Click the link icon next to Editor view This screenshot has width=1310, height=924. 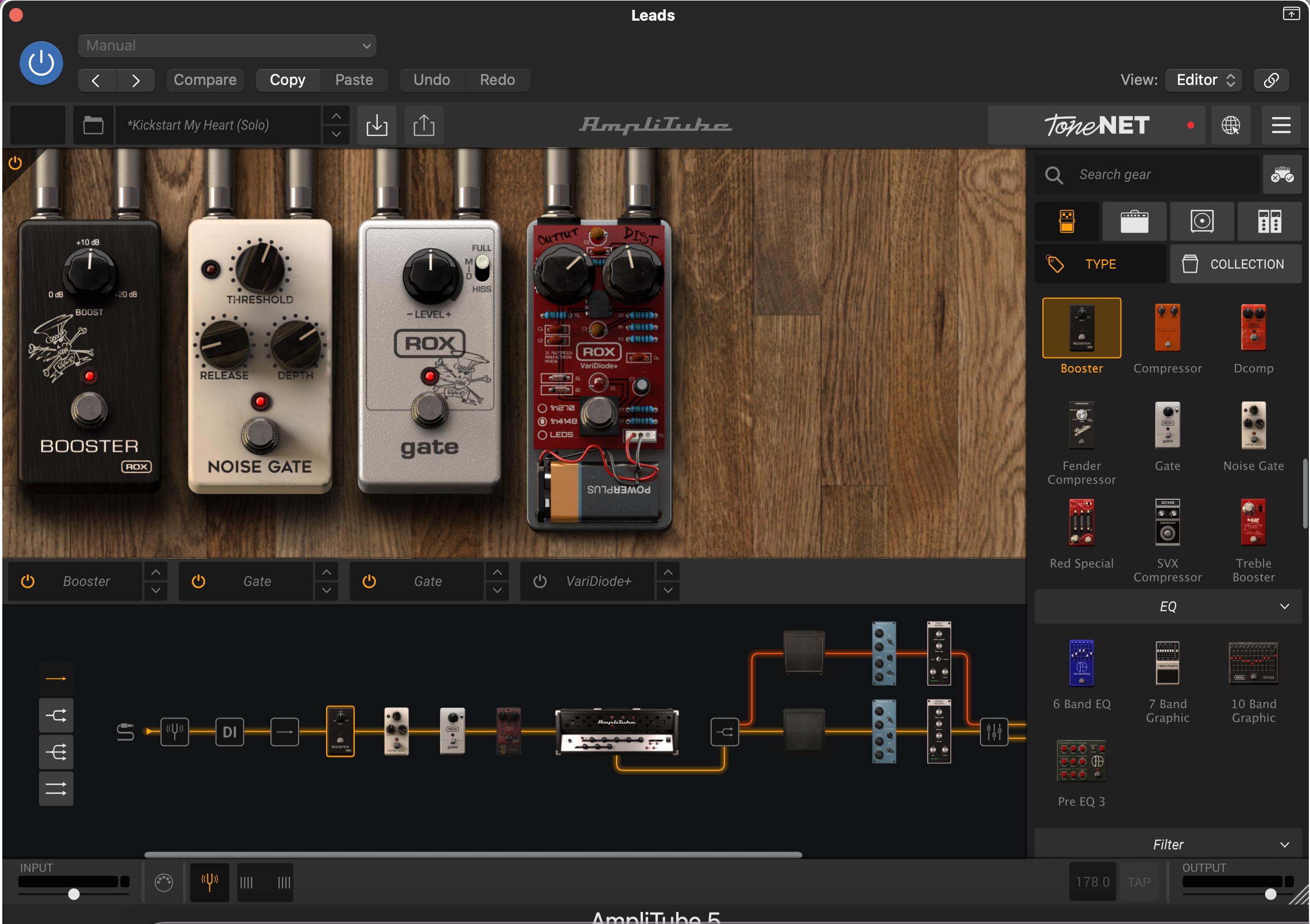tap(1271, 80)
